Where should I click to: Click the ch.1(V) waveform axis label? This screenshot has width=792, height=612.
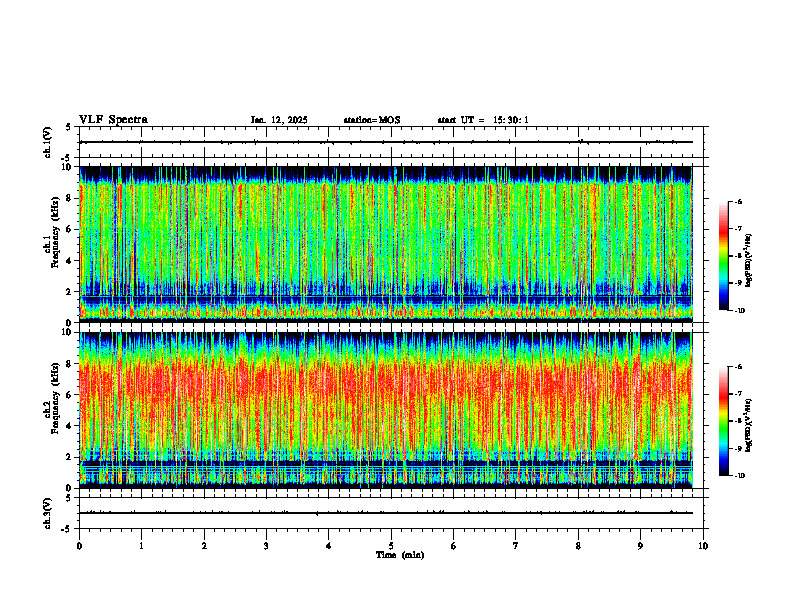coord(47,142)
